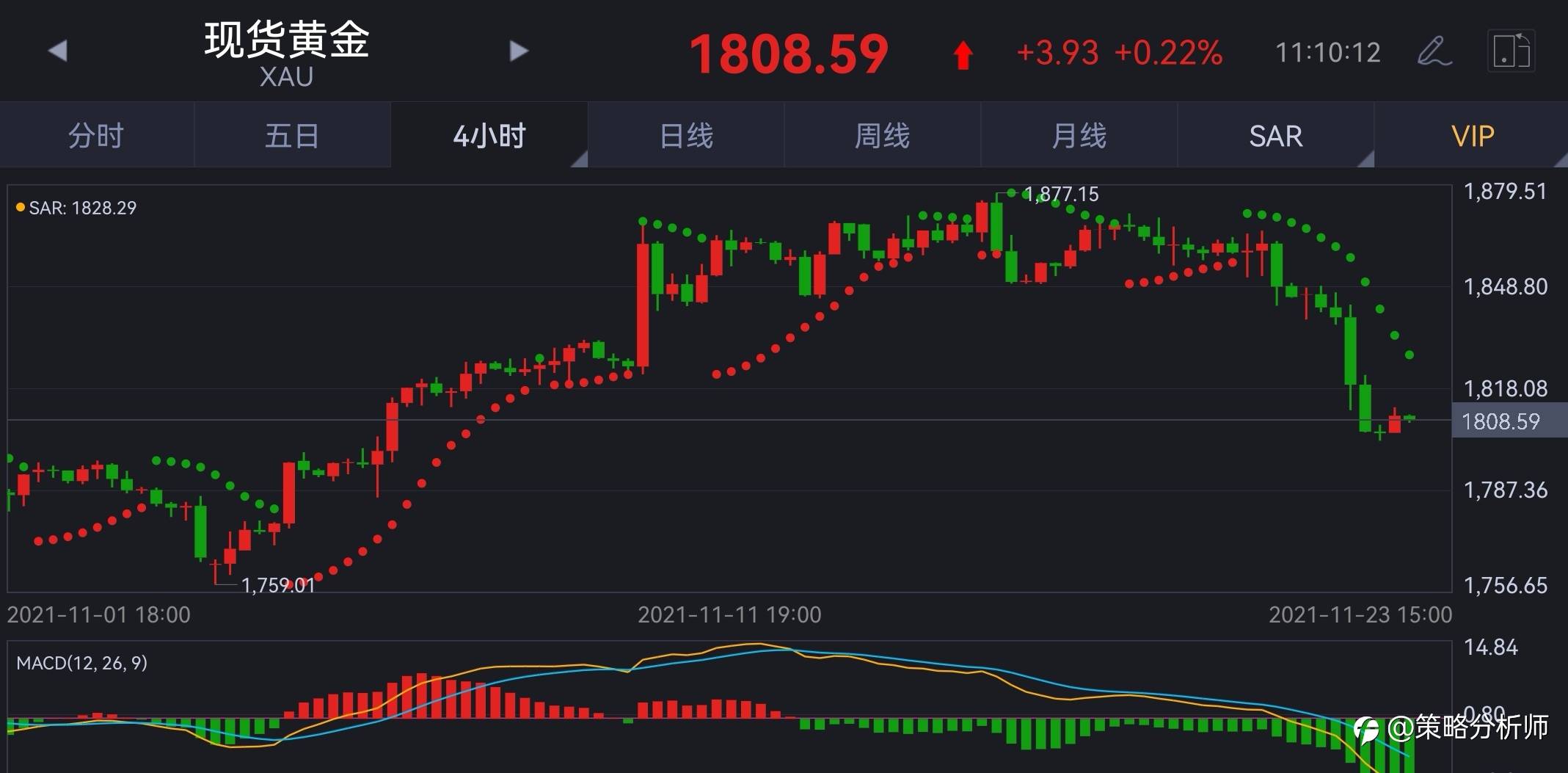Click the 1,877.15 high marker label

(1061, 195)
